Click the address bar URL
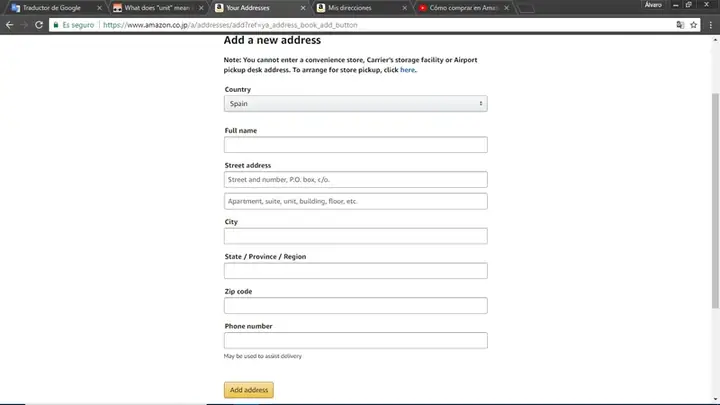The image size is (720, 405). (230, 25)
